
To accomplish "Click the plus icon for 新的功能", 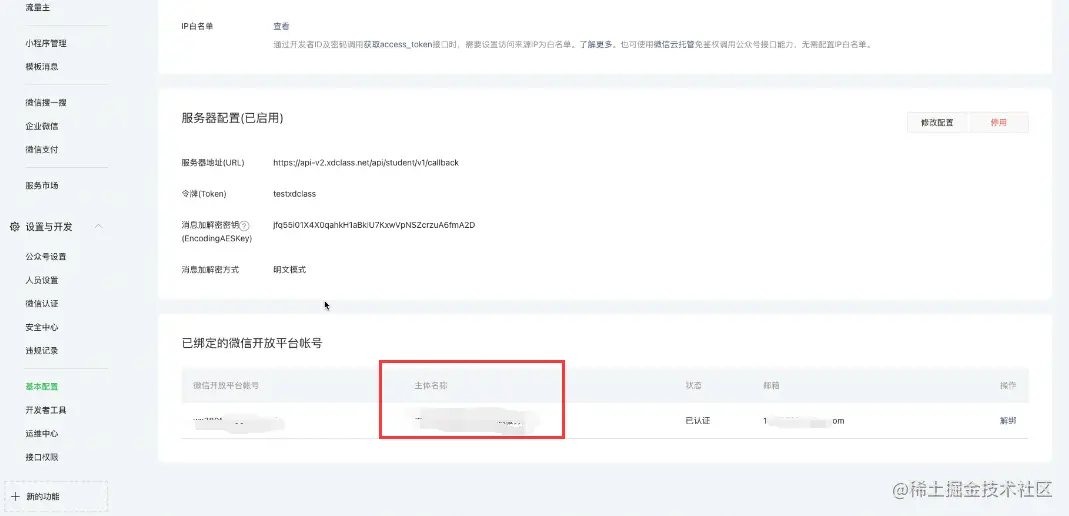I will click(x=15, y=496).
